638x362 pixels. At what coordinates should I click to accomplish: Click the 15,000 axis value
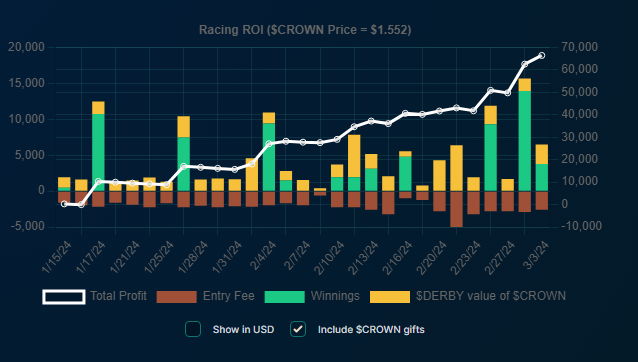26,83
